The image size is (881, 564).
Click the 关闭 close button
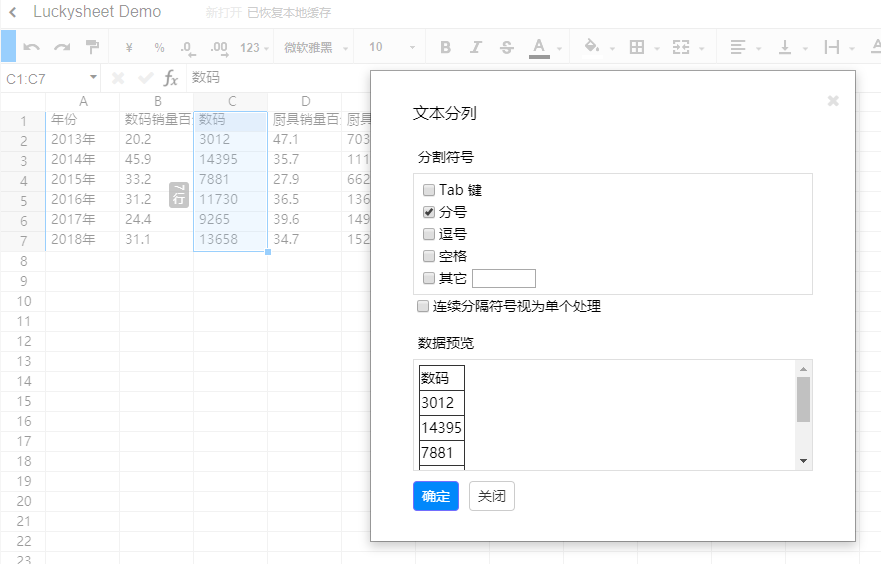point(492,496)
